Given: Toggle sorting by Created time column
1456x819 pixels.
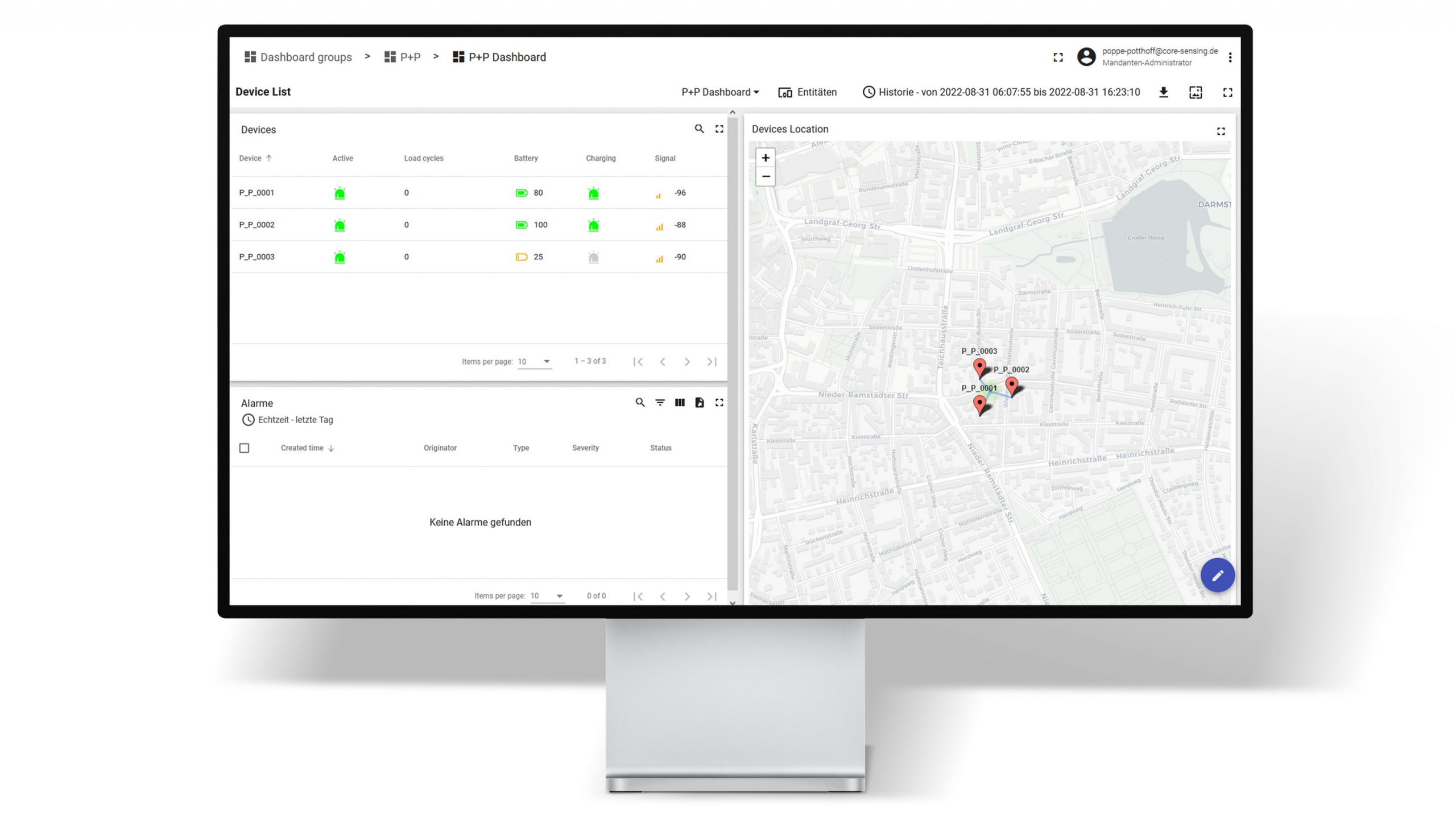Looking at the screenshot, I should tap(302, 448).
